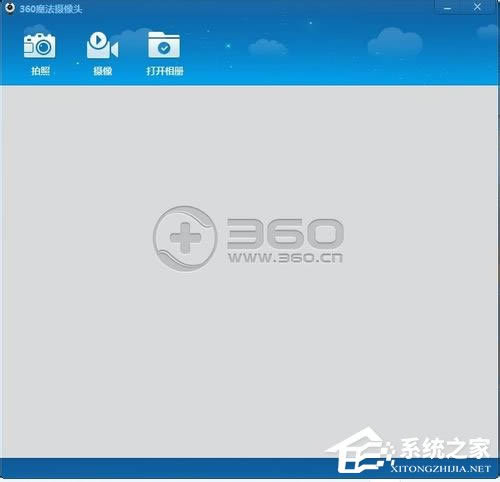Click the webcam app icon in title bar

pos(10,8)
